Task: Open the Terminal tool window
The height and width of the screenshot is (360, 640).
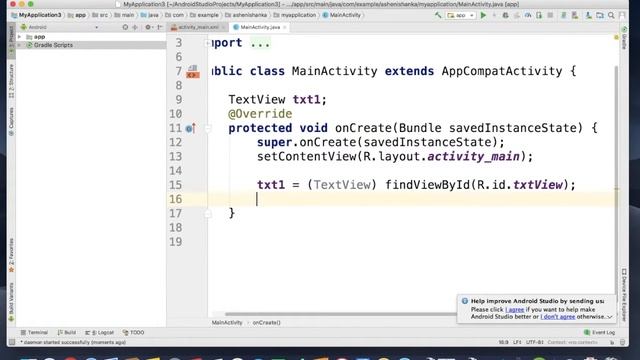Action: (x=34, y=333)
